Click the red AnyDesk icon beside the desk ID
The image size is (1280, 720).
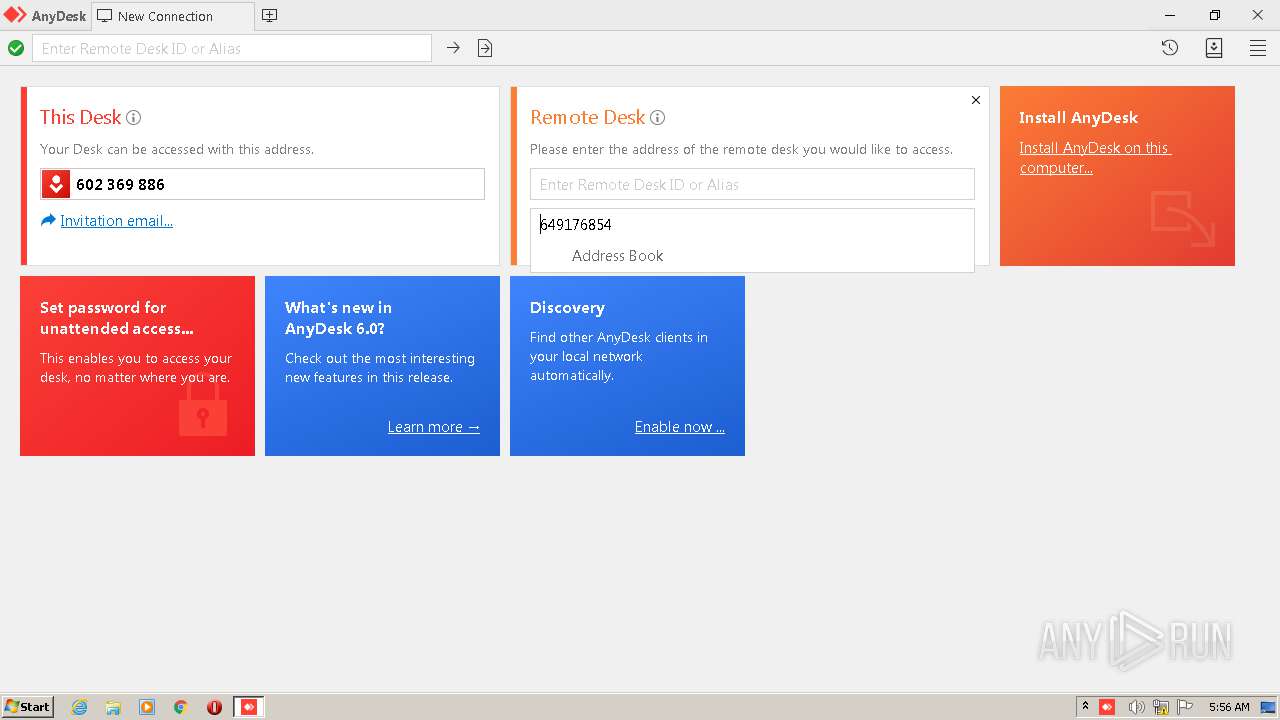56,184
